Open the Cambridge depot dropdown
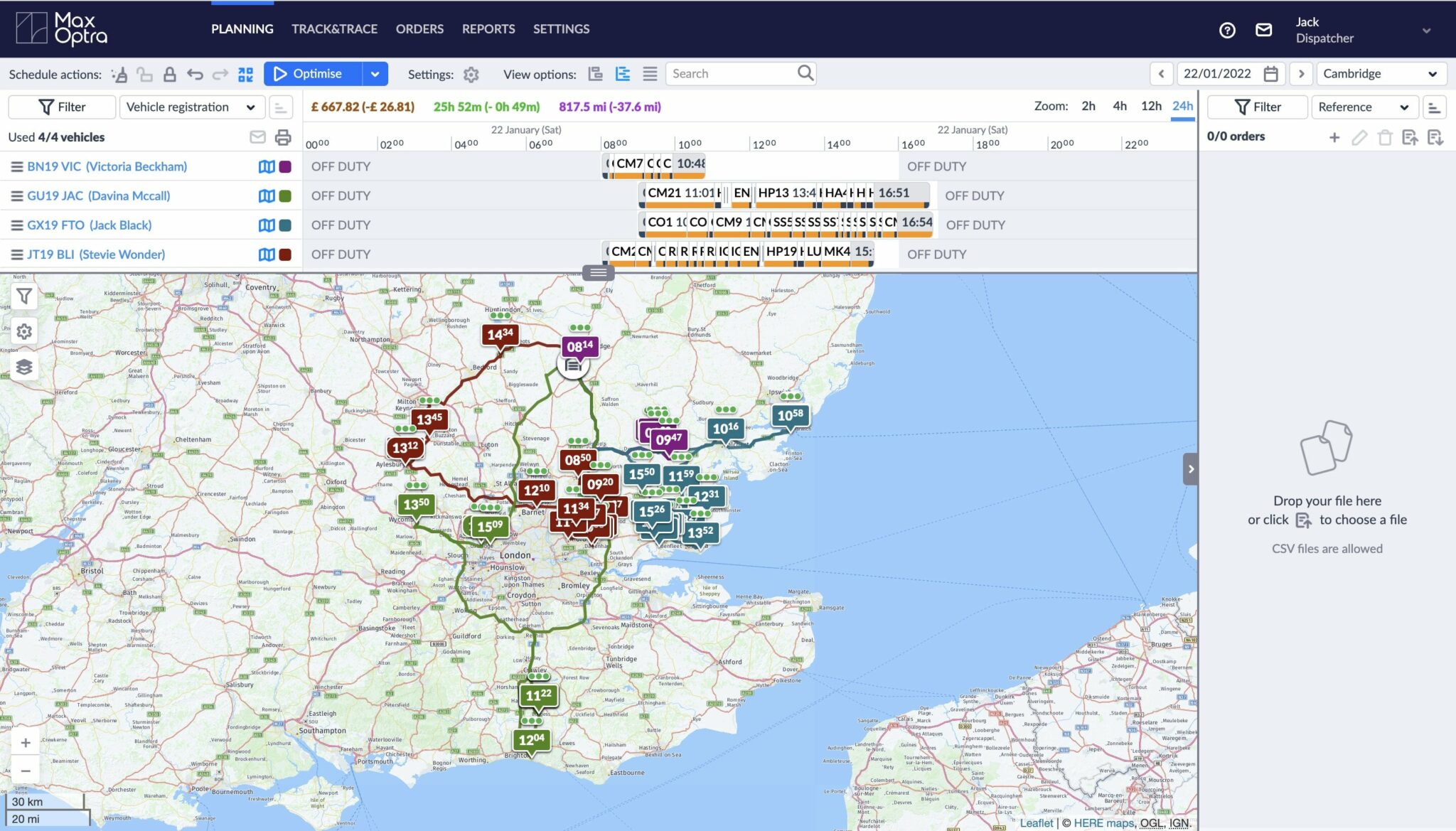 coord(1380,74)
